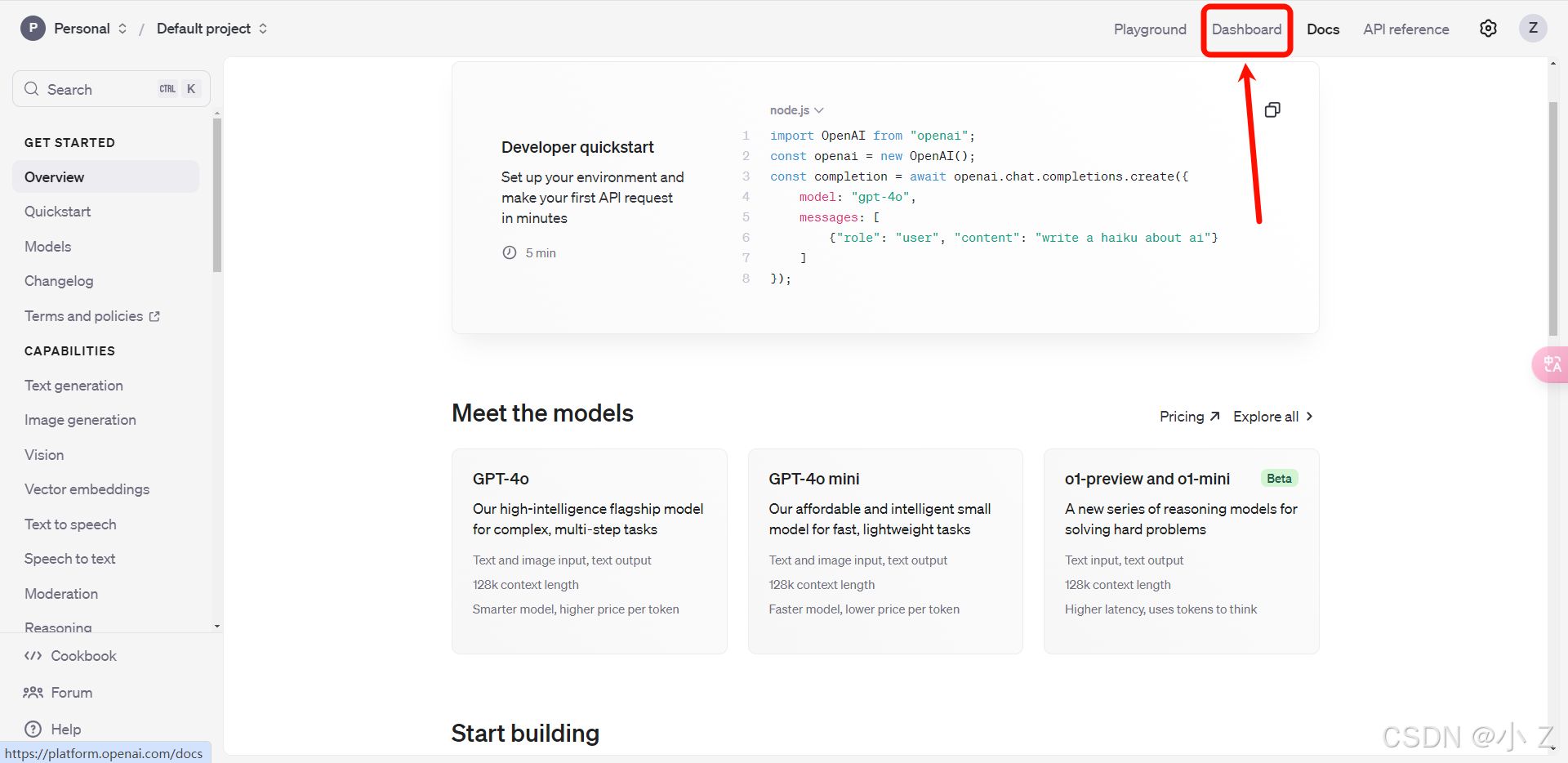Open Terms and policies link
Image resolution: width=1568 pixels, height=763 pixels.
(83, 316)
